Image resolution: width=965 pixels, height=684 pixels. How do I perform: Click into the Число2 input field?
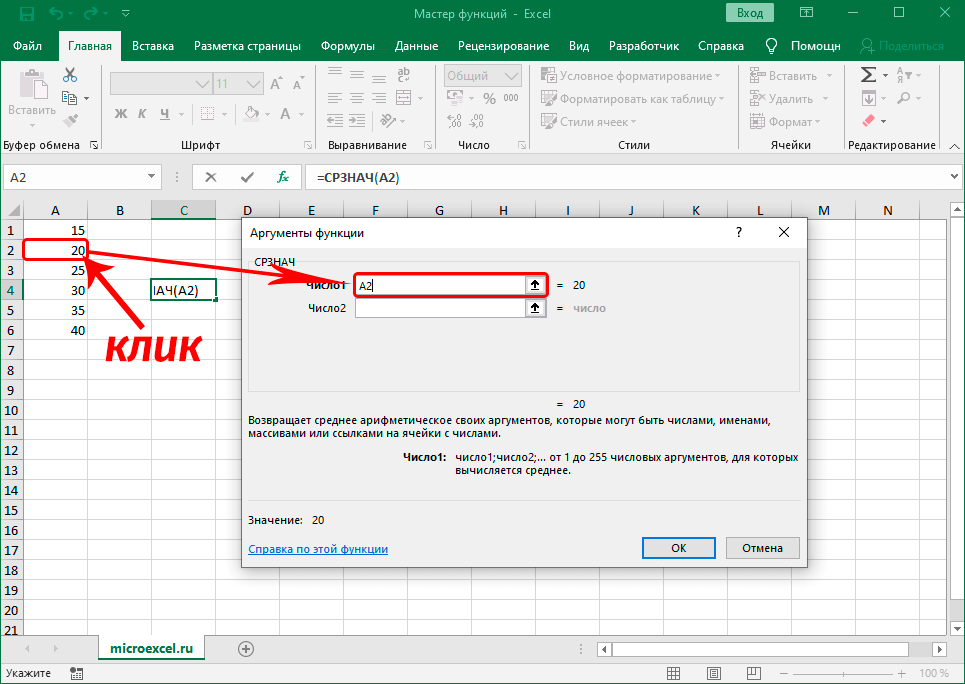(440, 309)
